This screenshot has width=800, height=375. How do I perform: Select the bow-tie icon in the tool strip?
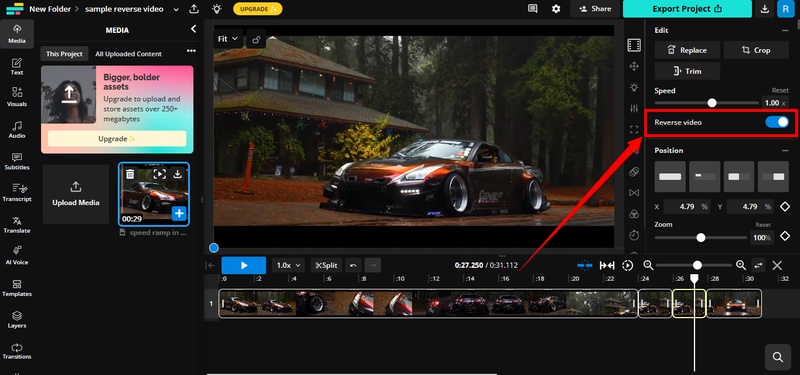point(634,192)
